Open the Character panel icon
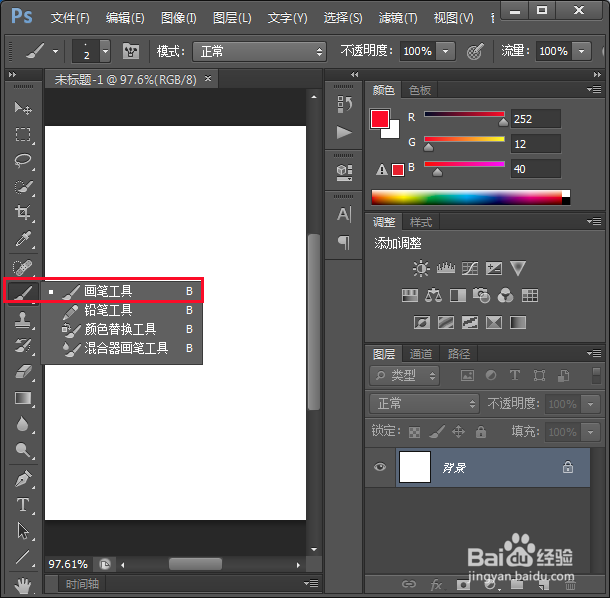The width and height of the screenshot is (610, 598). (x=344, y=214)
